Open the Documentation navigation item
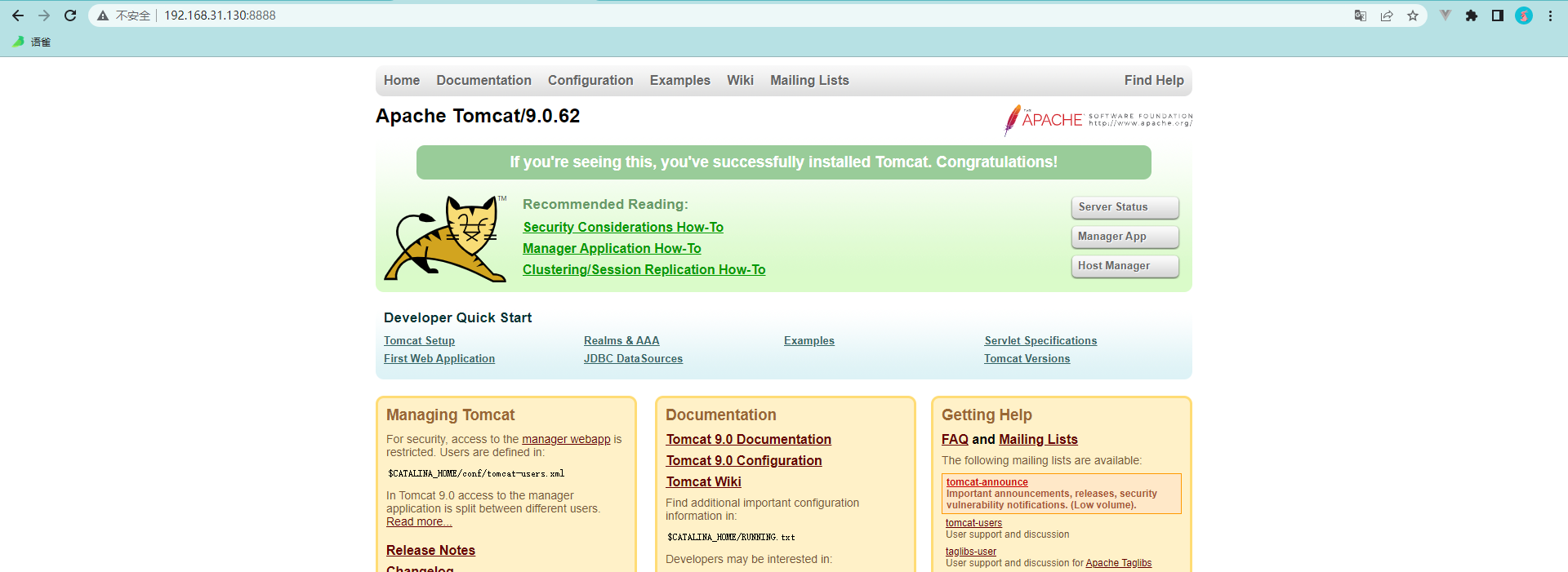This screenshot has width=1568, height=572. [483, 80]
